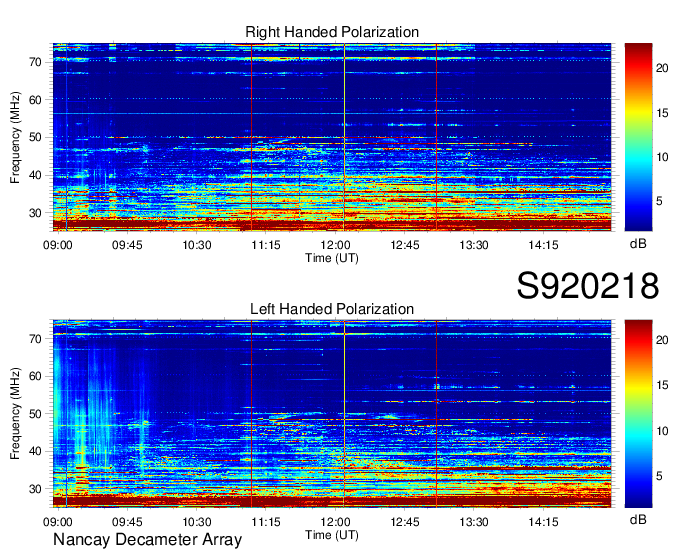This screenshot has width=680, height=552.
Task: Click the 'Left Handed Polarization' title
Action: pos(332,309)
